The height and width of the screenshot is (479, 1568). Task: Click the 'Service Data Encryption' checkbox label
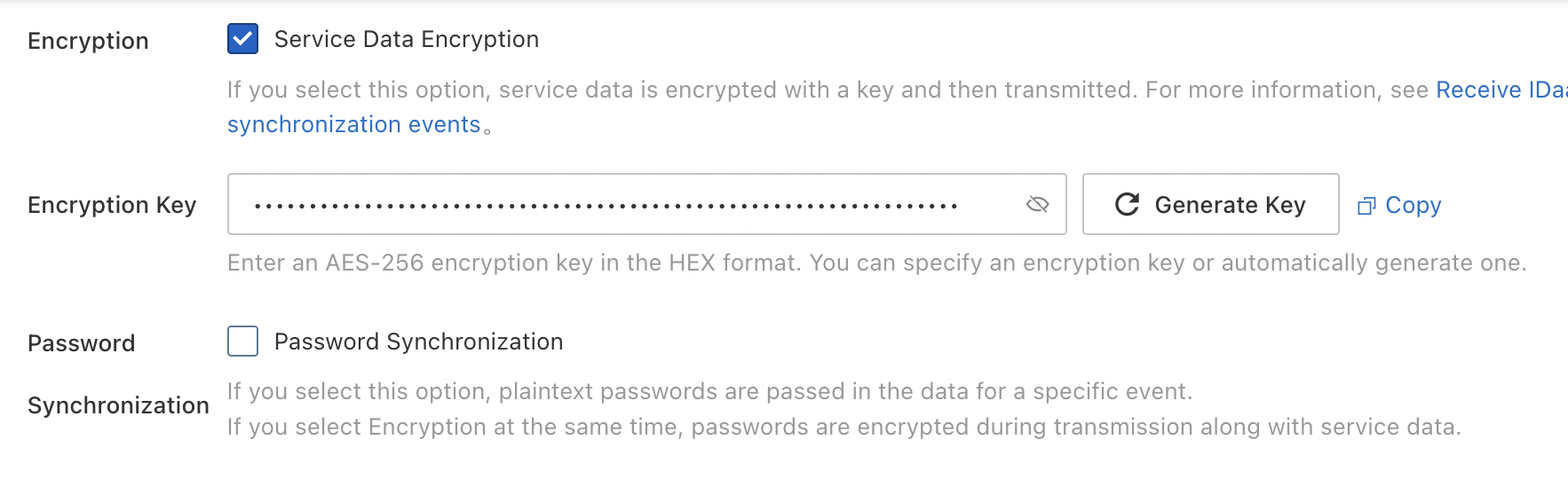coord(406,39)
